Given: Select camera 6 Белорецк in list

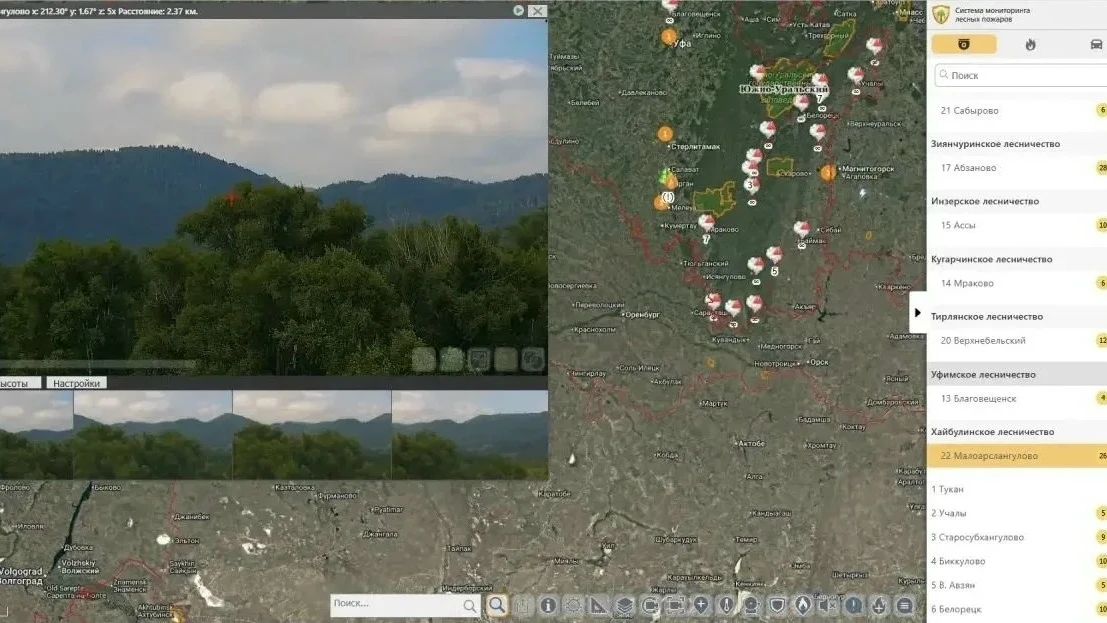Looking at the screenshot, I should (1017, 609).
